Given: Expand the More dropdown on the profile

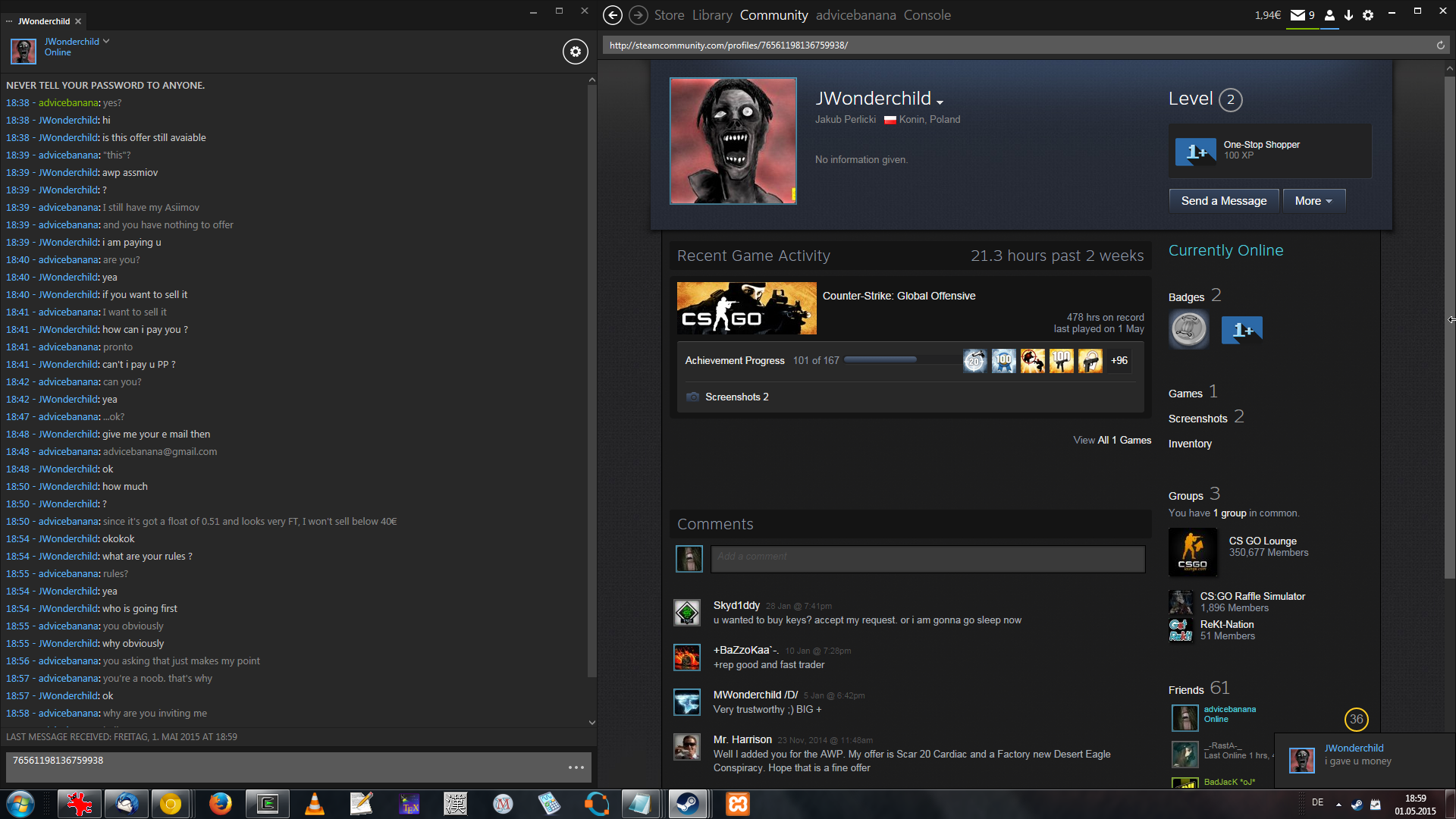Looking at the screenshot, I should 1313,201.
